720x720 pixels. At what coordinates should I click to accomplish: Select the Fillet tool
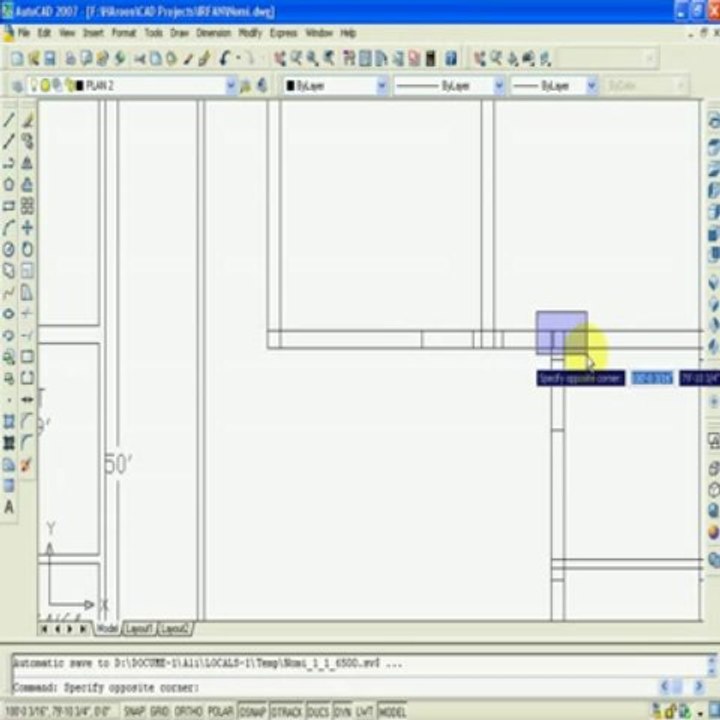28,443
